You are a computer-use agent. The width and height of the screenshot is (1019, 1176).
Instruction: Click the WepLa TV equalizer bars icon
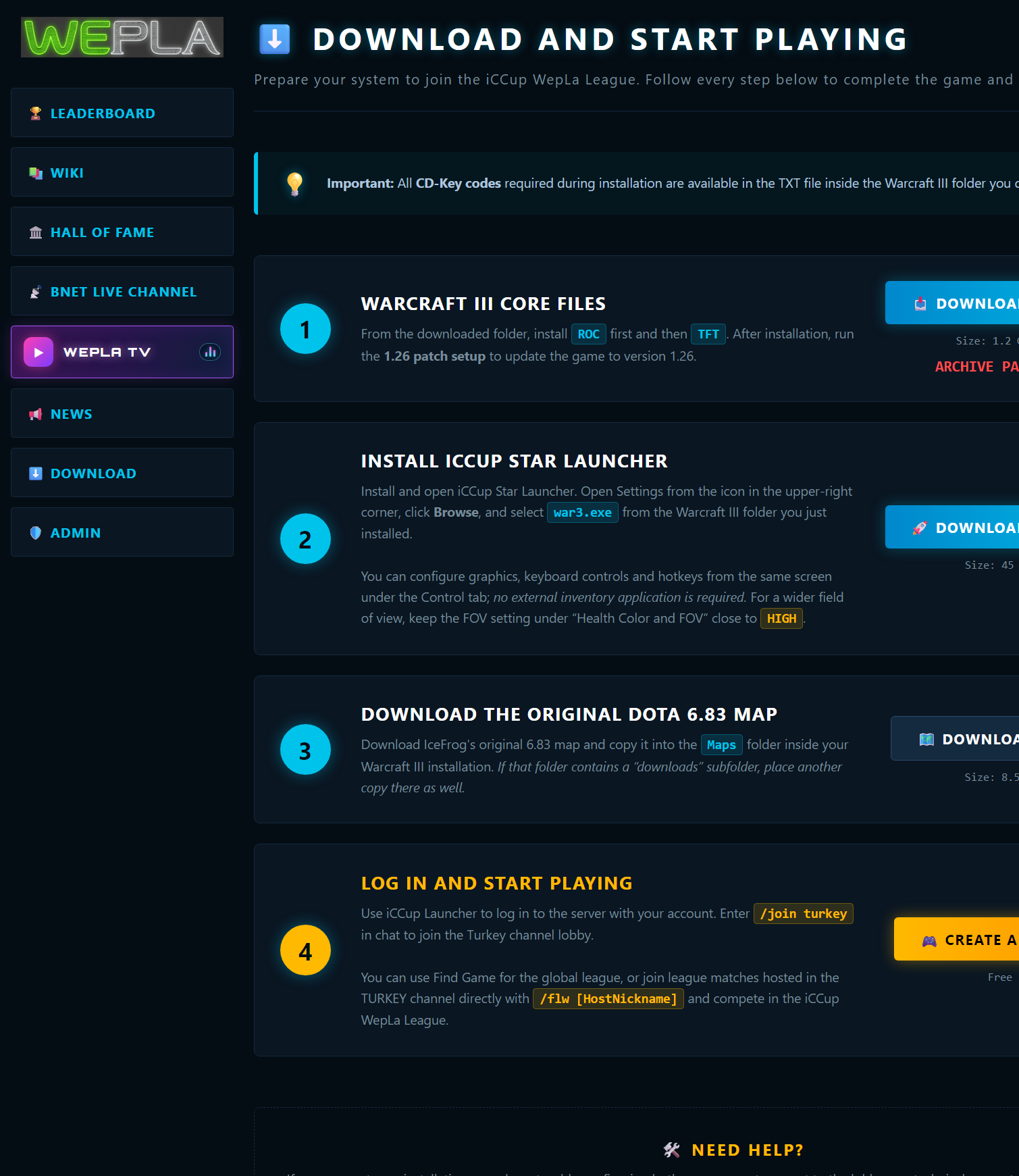click(210, 352)
